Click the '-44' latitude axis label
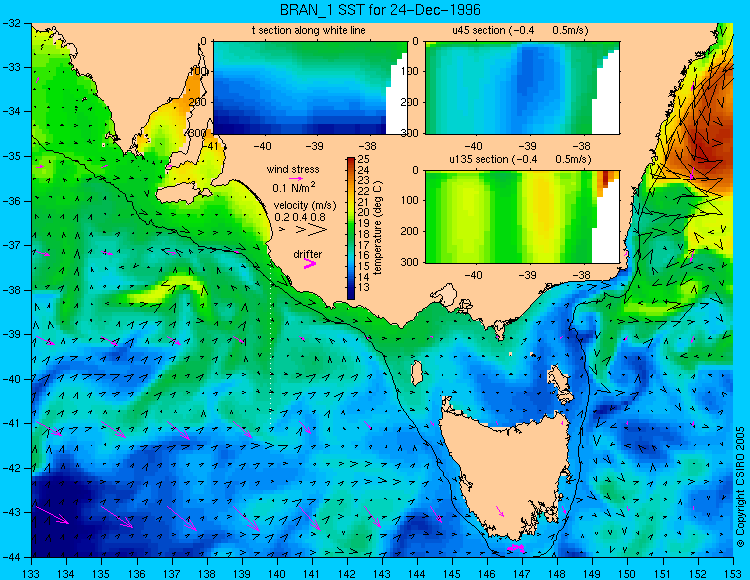 11,558
